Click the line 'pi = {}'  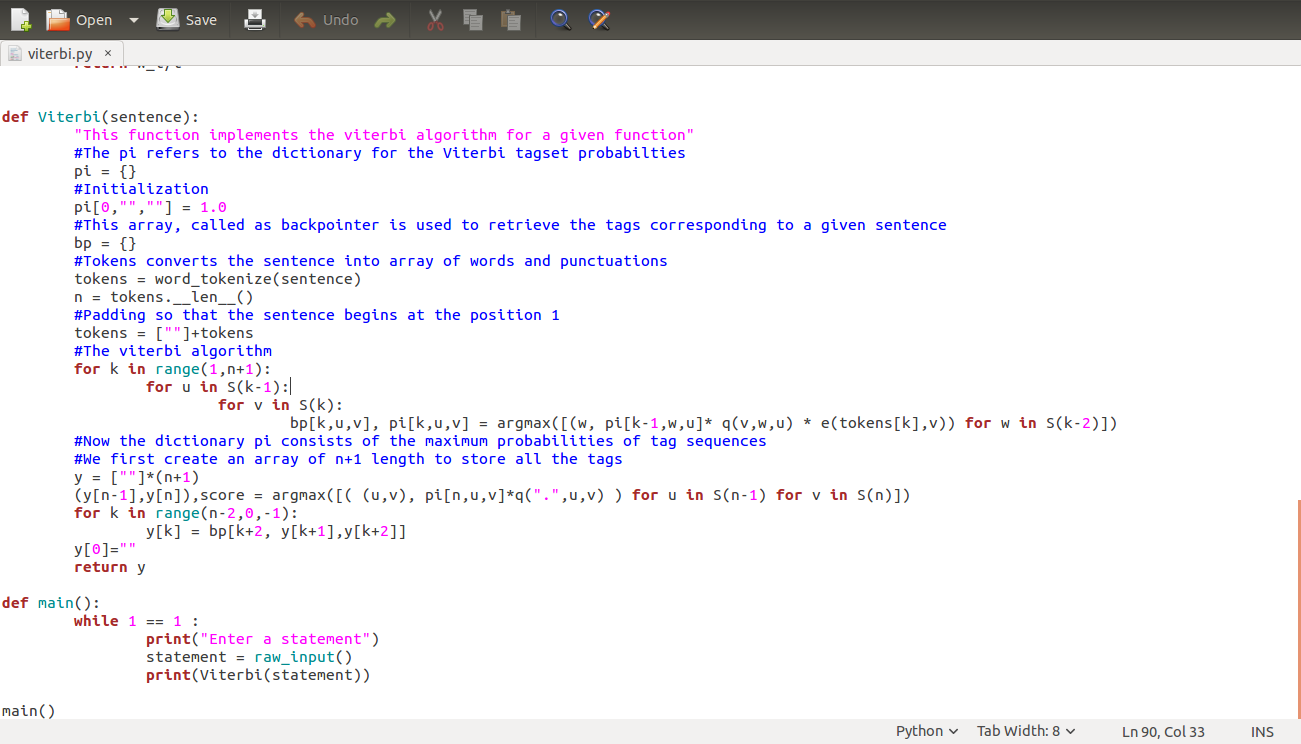pyautogui.click(x=105, y=171)
